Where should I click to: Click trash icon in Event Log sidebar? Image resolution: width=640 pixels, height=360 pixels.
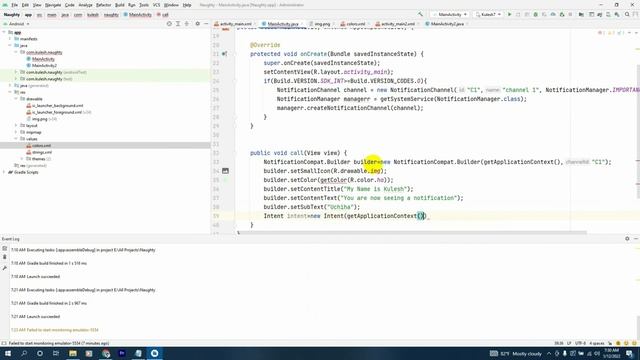4,257
